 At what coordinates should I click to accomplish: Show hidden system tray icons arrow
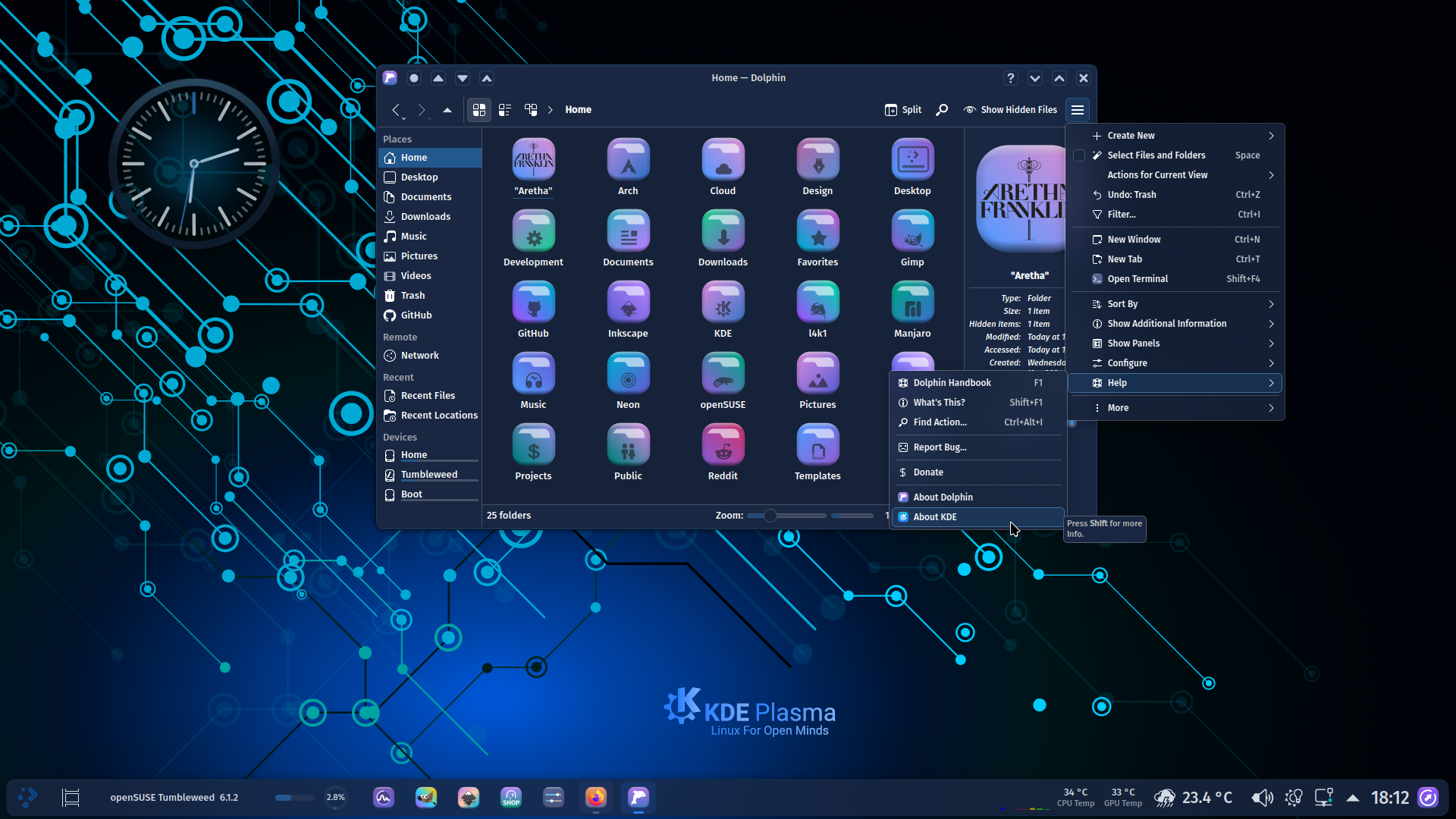click(1353, 798)
